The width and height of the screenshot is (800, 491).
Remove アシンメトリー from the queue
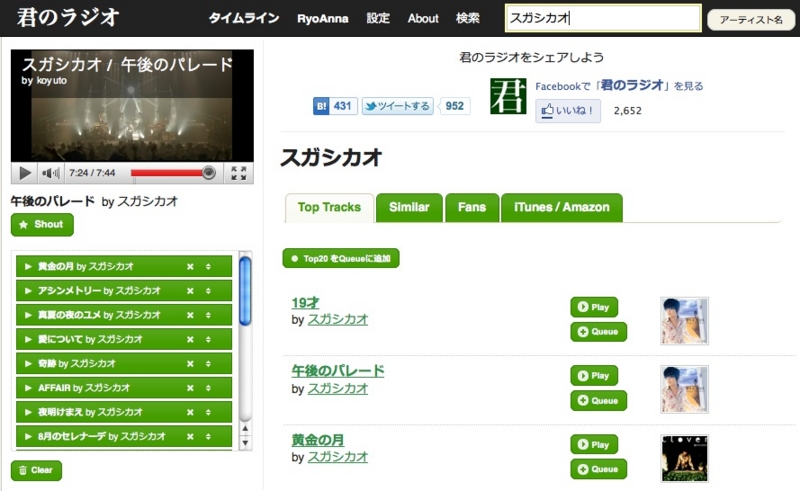(x=190, y=291)
